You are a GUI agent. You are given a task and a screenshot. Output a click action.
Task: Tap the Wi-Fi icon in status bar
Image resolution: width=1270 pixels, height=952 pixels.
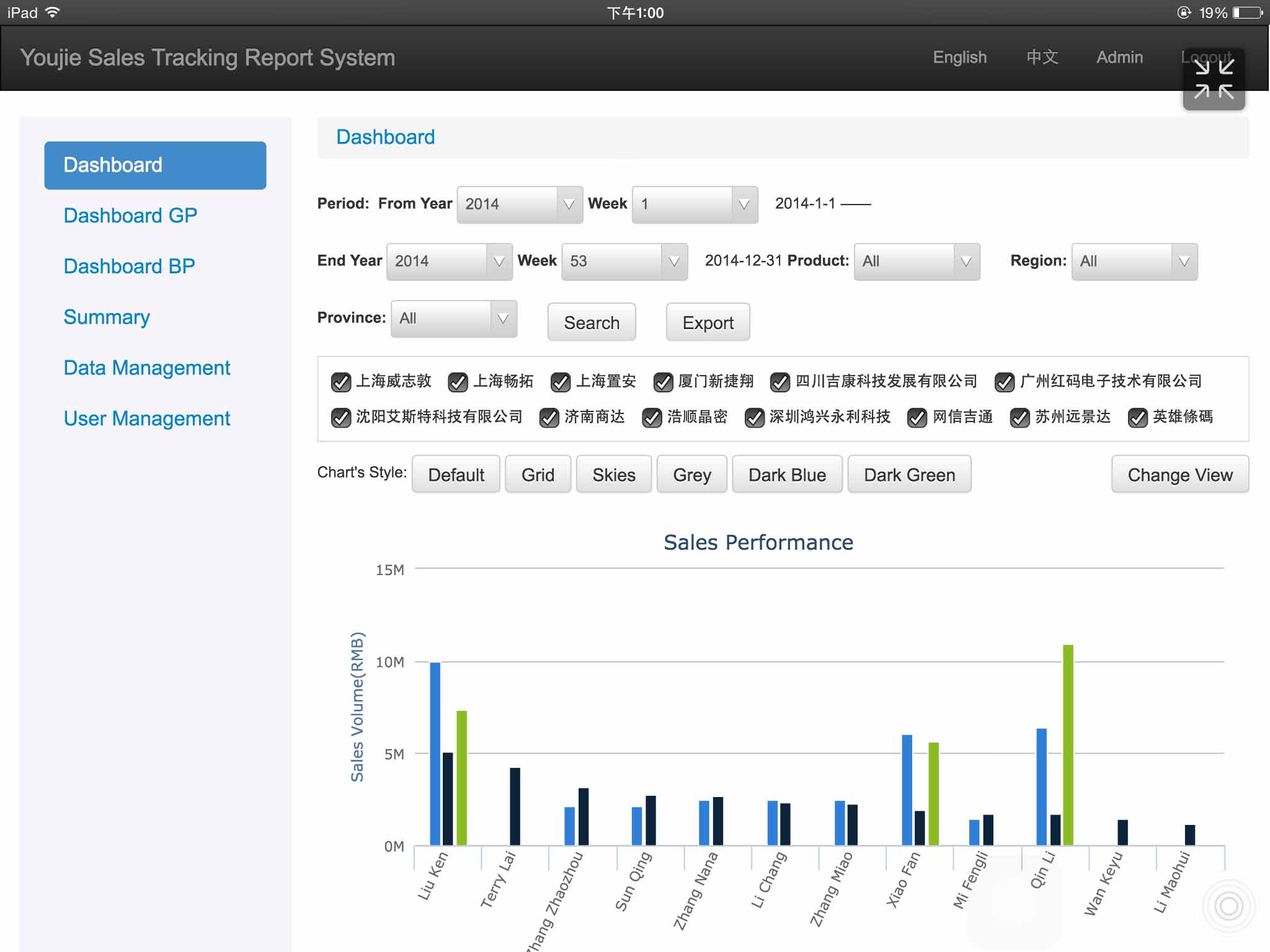(x=53, y=12)
